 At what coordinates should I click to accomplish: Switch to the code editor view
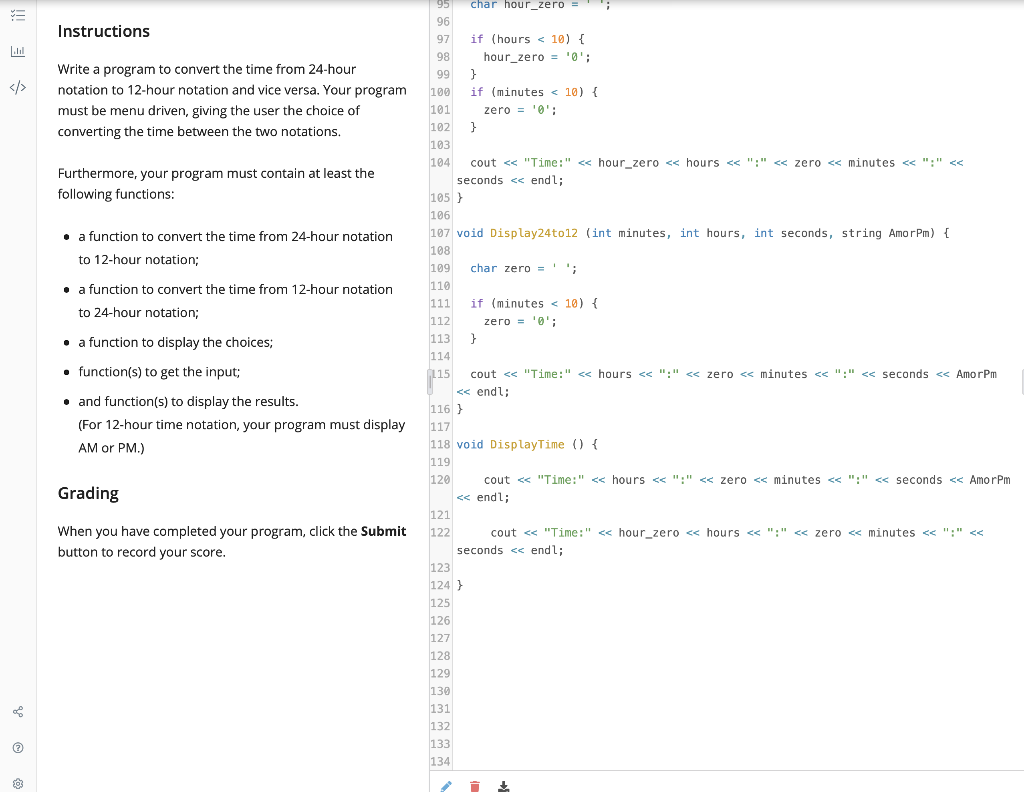tap(17, 87)
